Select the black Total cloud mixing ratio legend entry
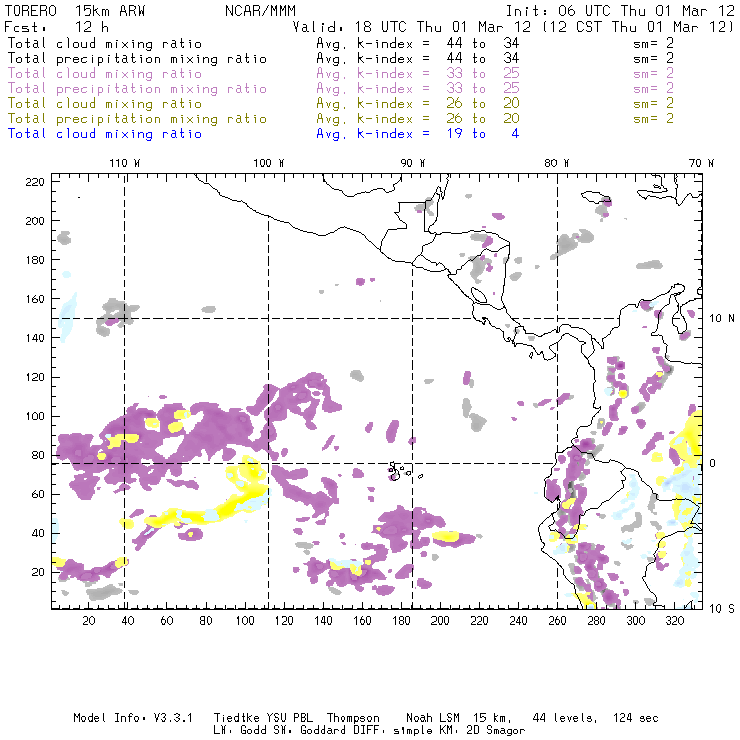 click(x=104, y=44)
